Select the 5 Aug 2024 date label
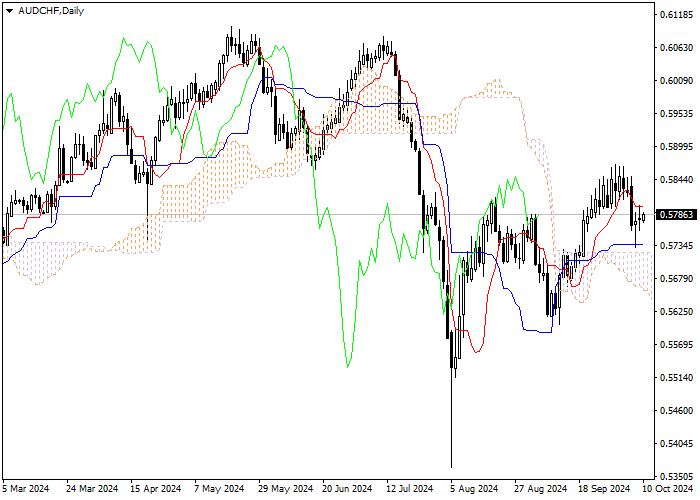 click(x=474, y=489)
